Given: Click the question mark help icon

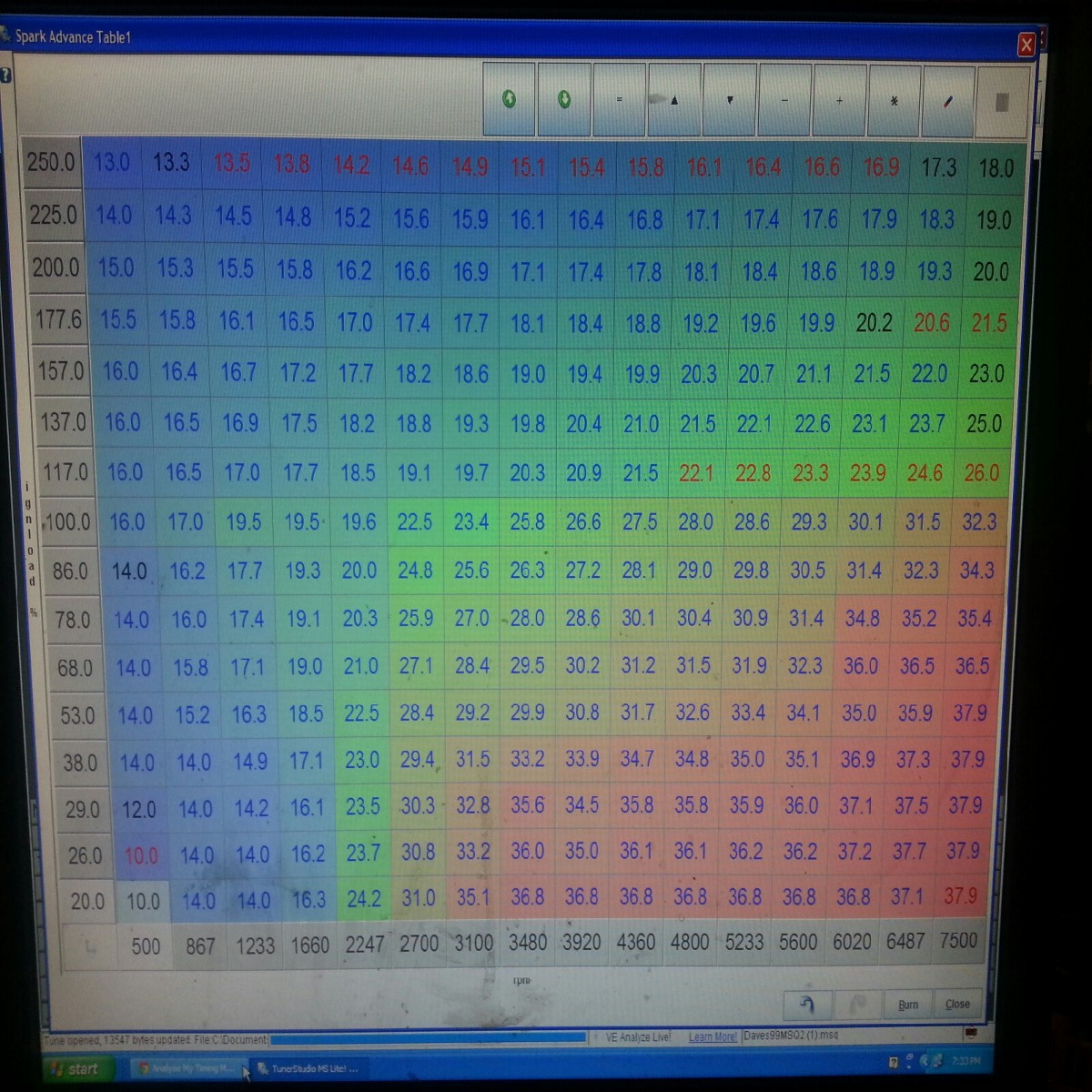Looking at the screenshot, I should (x=5, y=76).
